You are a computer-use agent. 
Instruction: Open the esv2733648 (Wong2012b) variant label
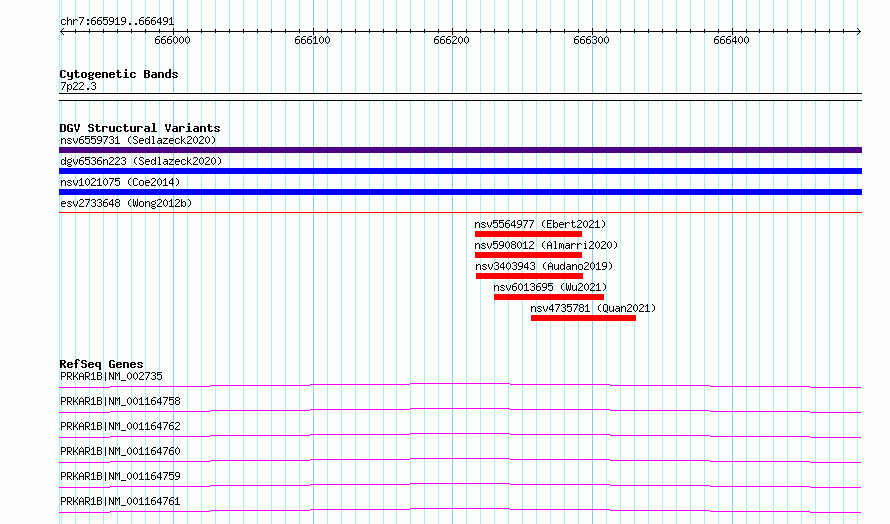click(126, 203)
